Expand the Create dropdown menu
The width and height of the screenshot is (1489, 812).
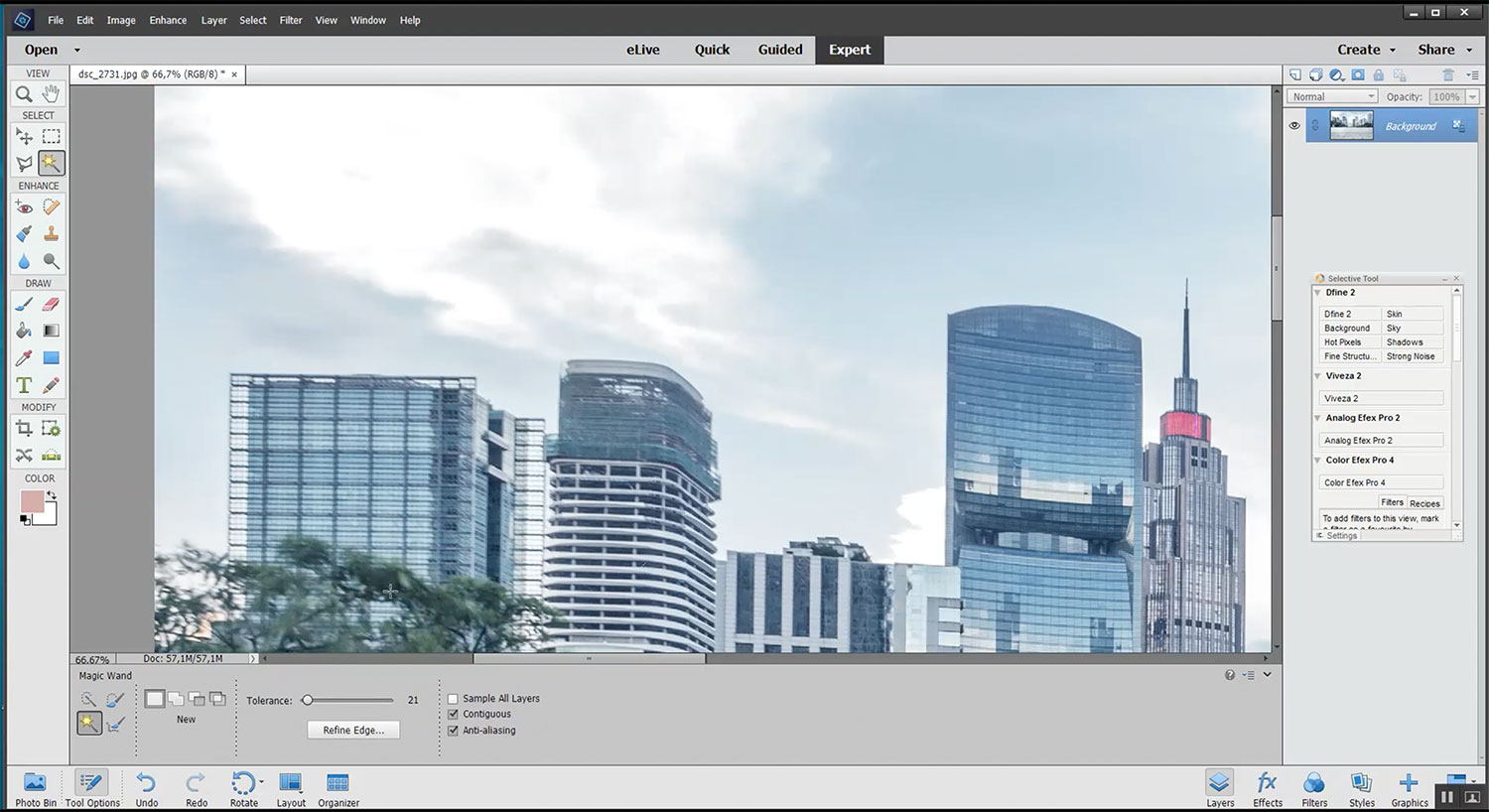[x=1366, y=50]
